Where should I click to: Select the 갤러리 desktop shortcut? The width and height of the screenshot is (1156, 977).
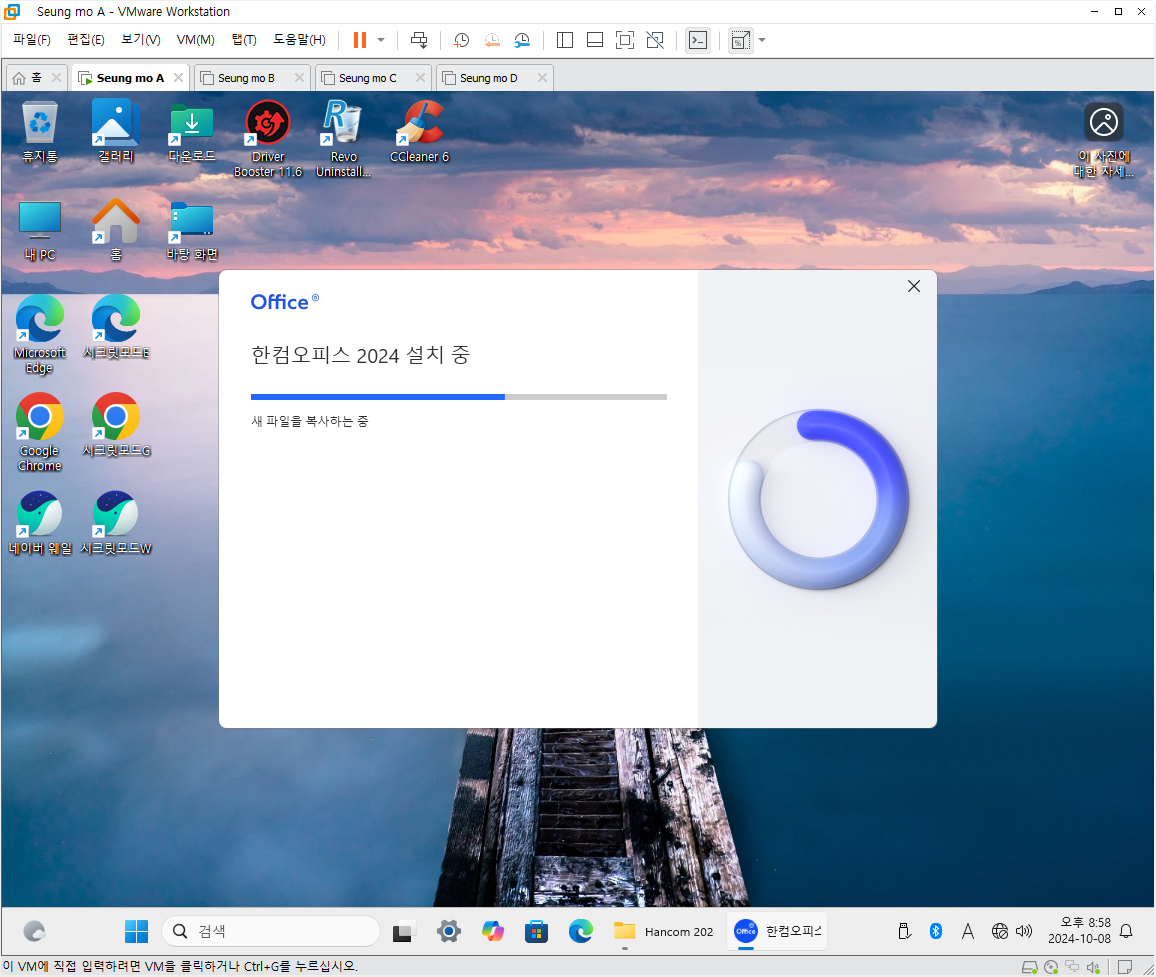(x=116, y=133)
